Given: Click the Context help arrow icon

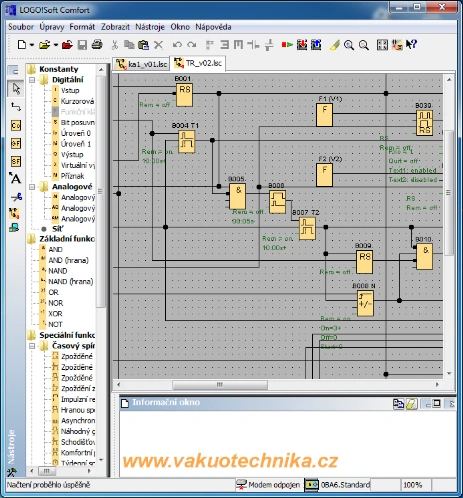Looking at the screenshot, I should click(411, 44).
